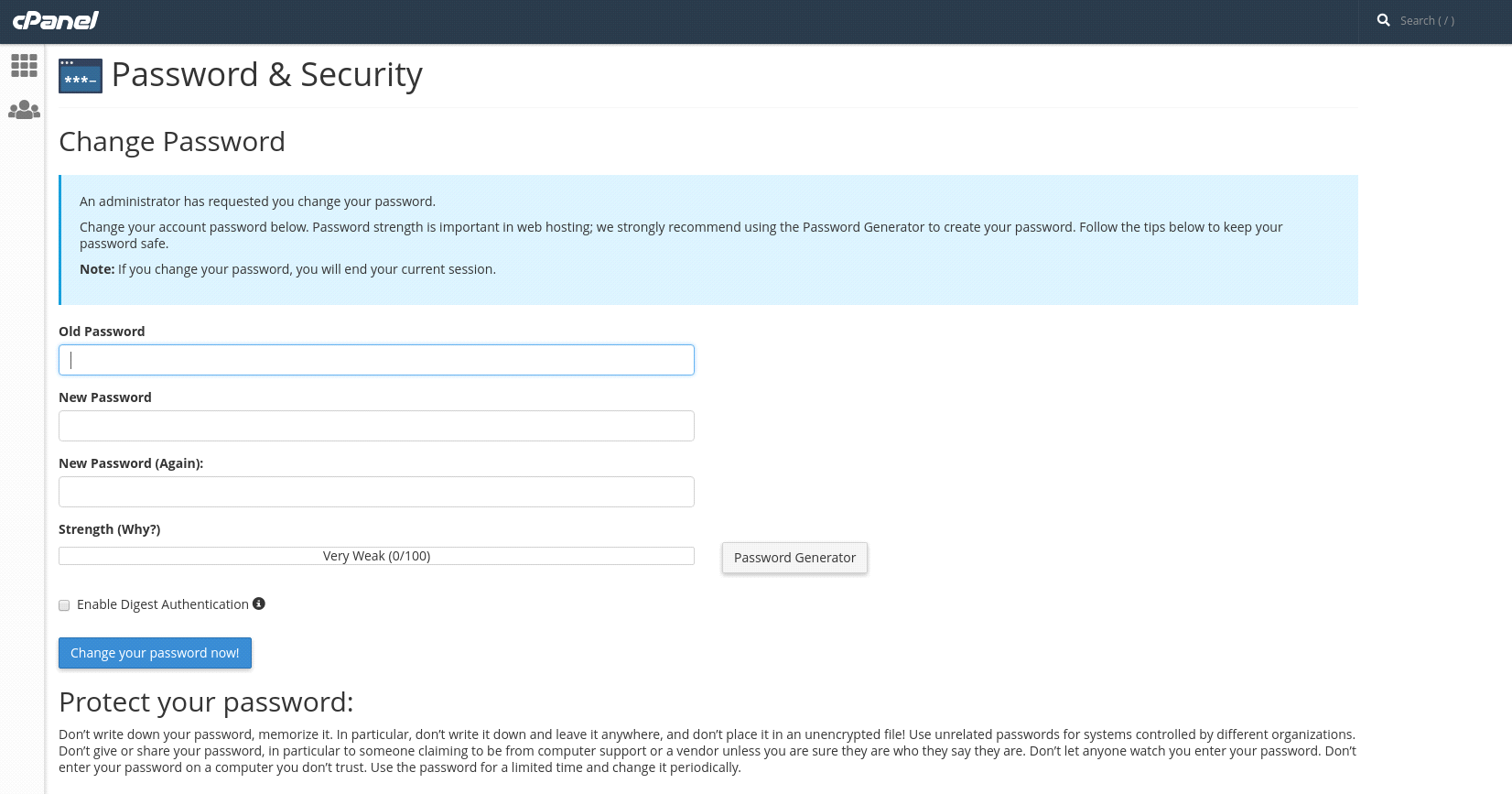The height and width of the screenshot is (794, 1512).
Task: Select the New Password (Again) field
Action: click(376, 492)
